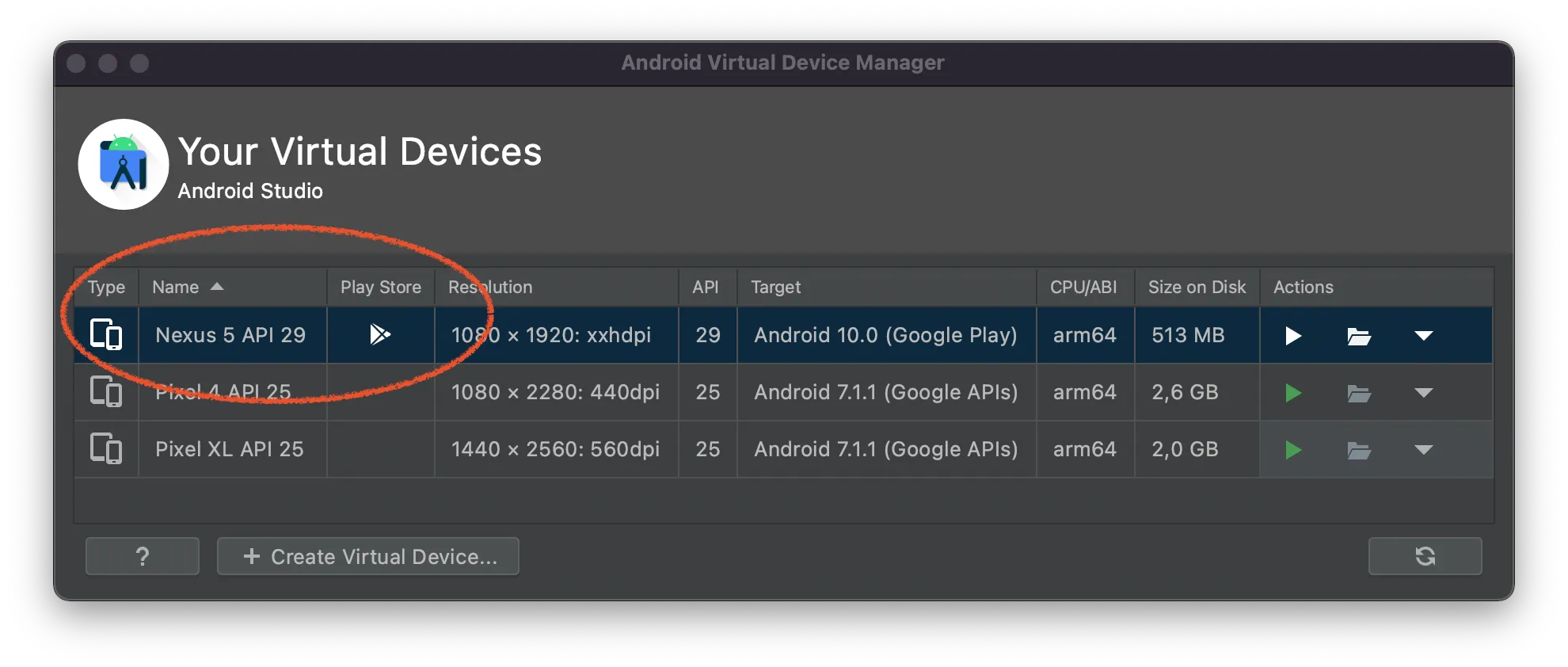Show Pixel XL API 25 files on disk
The height and width of the screenshot is (667, 1568).
point(1359,450)
